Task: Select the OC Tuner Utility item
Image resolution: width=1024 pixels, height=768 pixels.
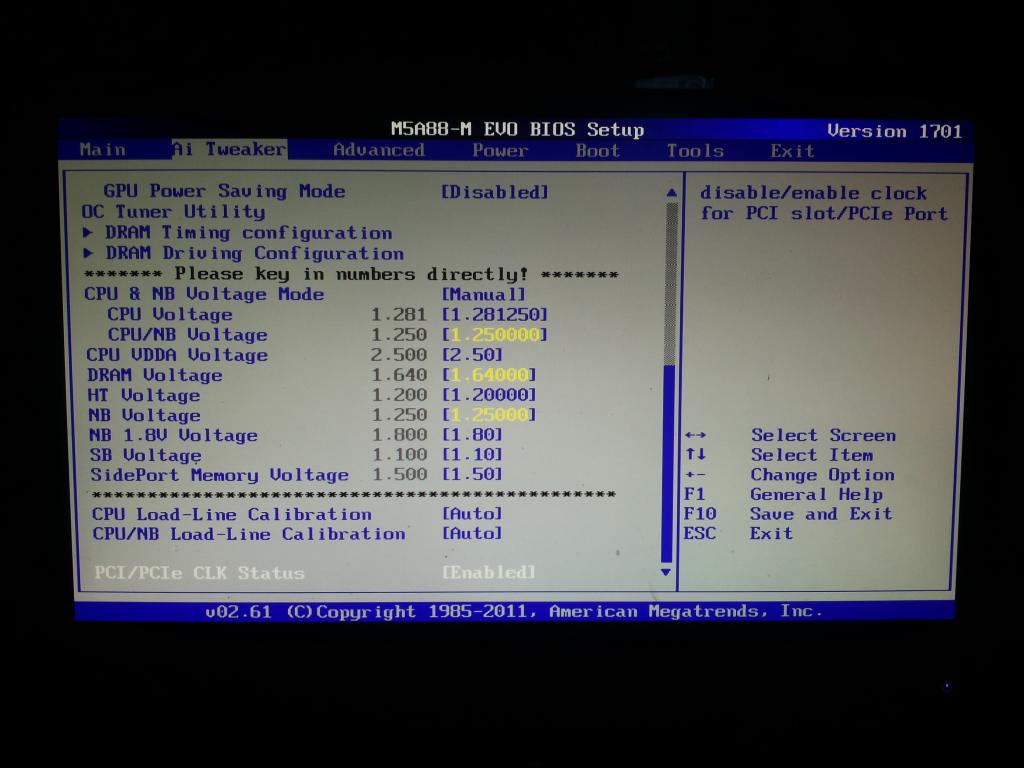Action: coord(173,212)
